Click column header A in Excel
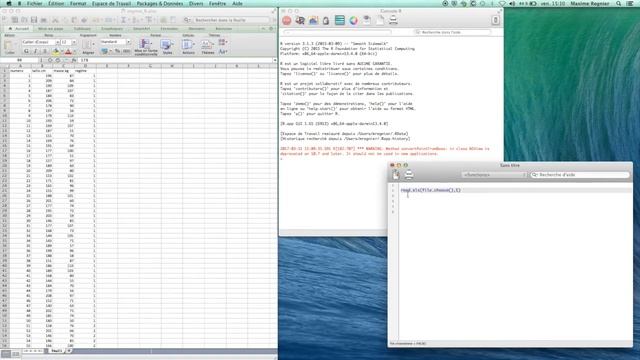This screenshot has height=360, width=640. [20, 66]
